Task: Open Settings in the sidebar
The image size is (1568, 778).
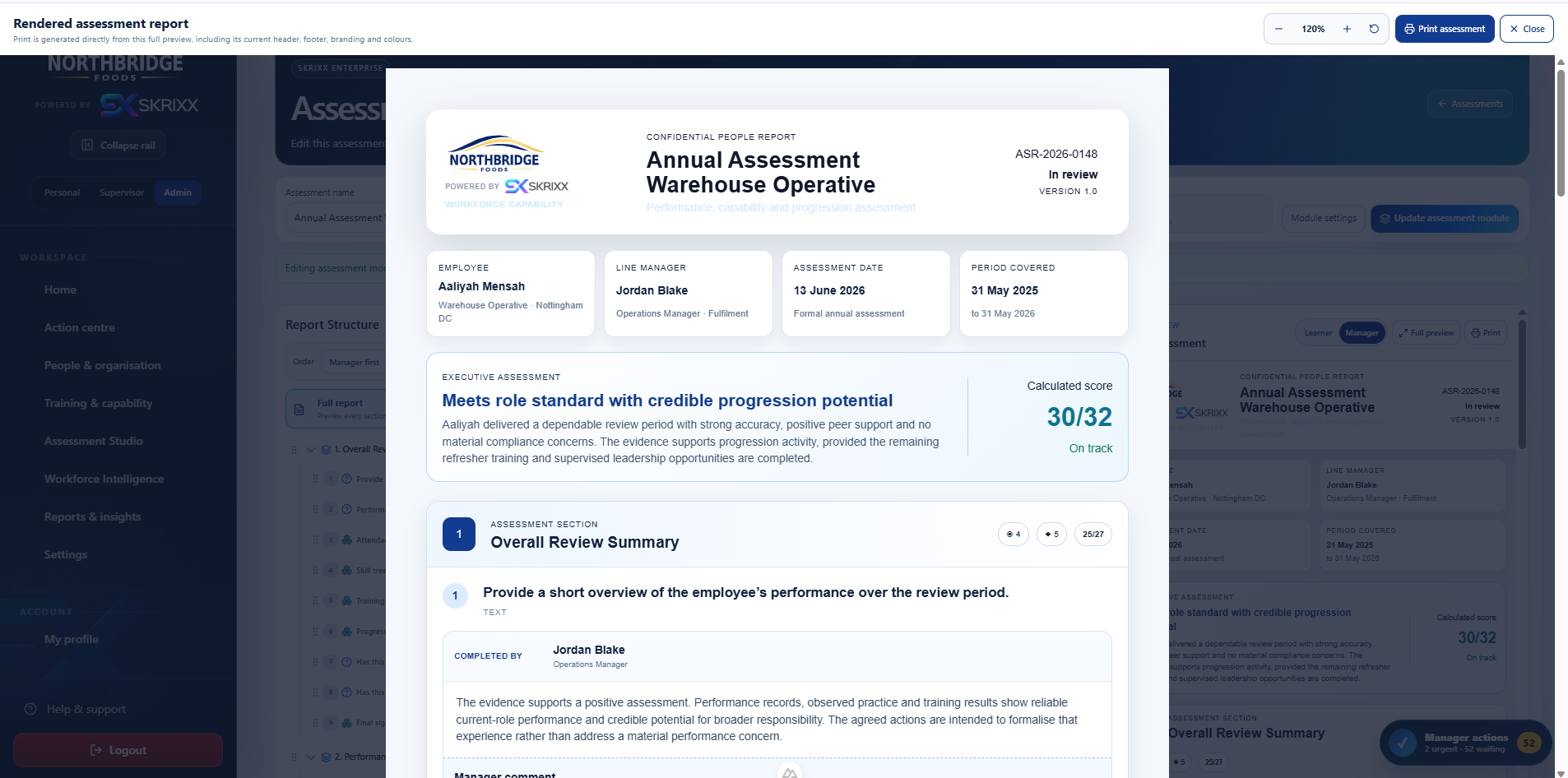Action: [x=66, y=554]
